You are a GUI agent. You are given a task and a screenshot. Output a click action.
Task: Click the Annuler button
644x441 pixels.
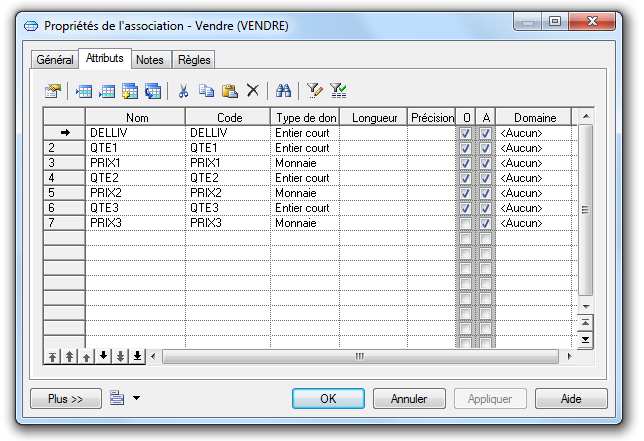(409, 398)
